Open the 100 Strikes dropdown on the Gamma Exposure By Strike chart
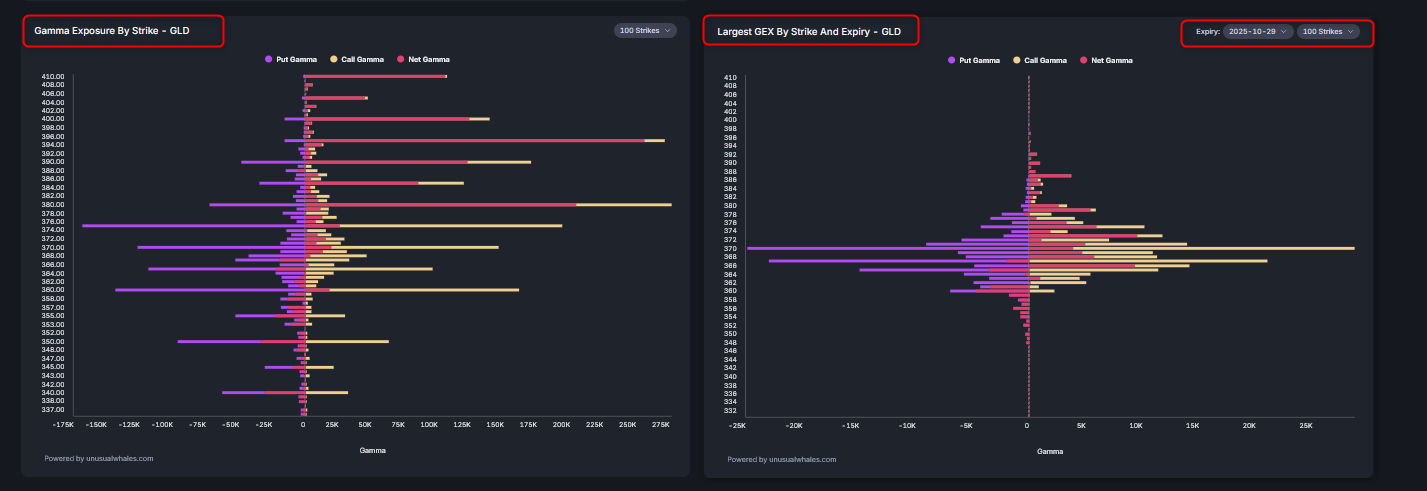Screen dimensions: 1427x491 645,31
